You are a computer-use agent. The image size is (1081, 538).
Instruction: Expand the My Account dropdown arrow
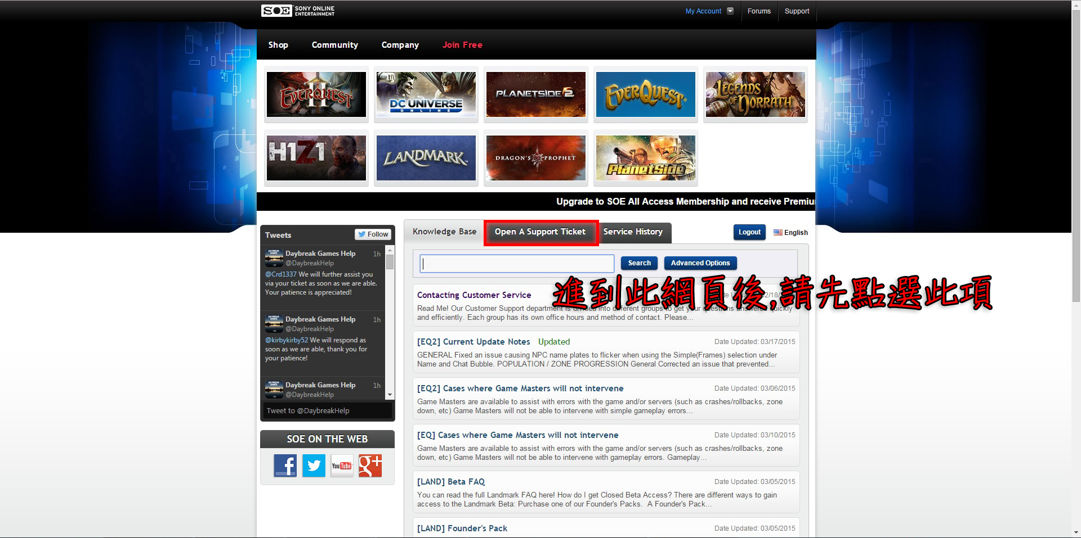coord(730,11)
